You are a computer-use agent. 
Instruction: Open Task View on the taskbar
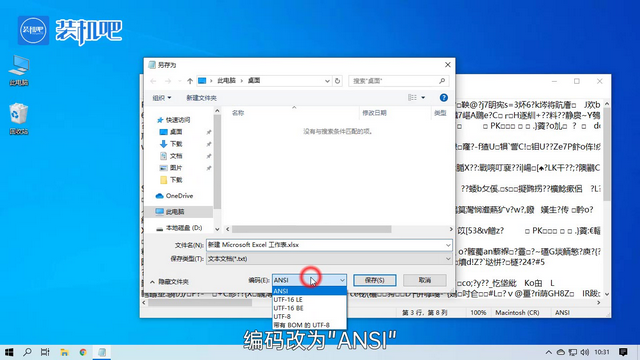click(x=45, y=352)
